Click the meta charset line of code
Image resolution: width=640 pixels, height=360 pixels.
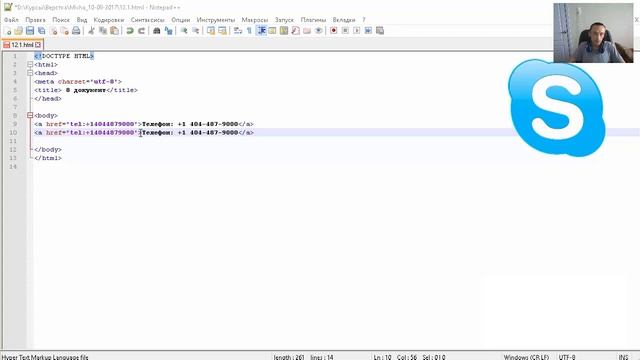(78, 82)
